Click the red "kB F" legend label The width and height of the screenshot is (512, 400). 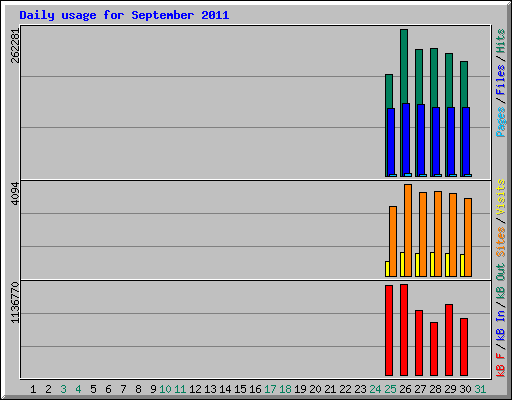click(501, 365)
